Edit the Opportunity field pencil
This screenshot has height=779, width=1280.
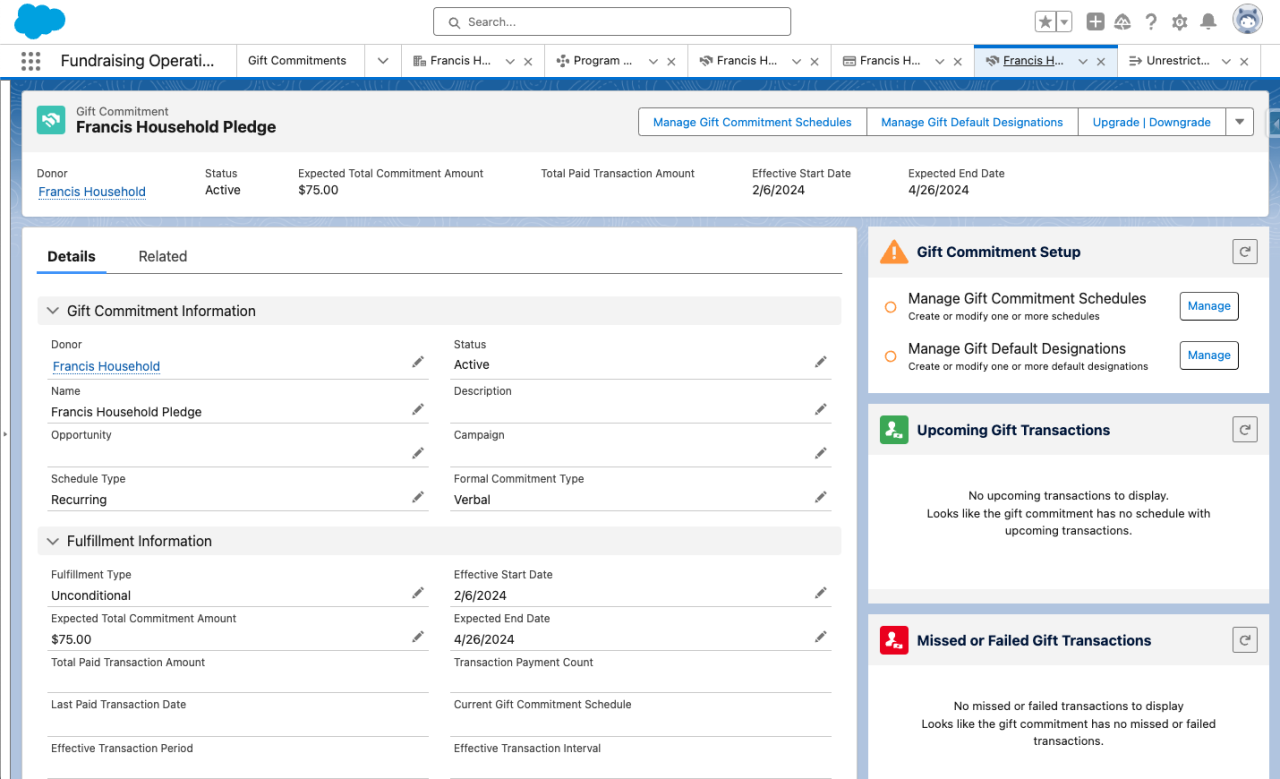pyautogui.click(x=418, y=453)
